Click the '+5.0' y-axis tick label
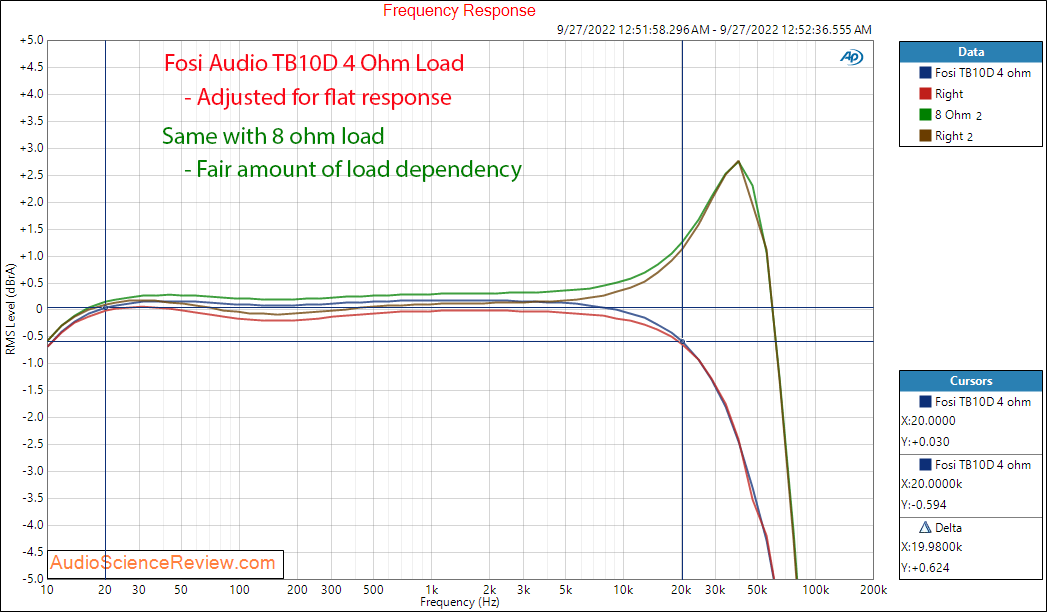The image size is (1047, 612). tap(31, 41)
